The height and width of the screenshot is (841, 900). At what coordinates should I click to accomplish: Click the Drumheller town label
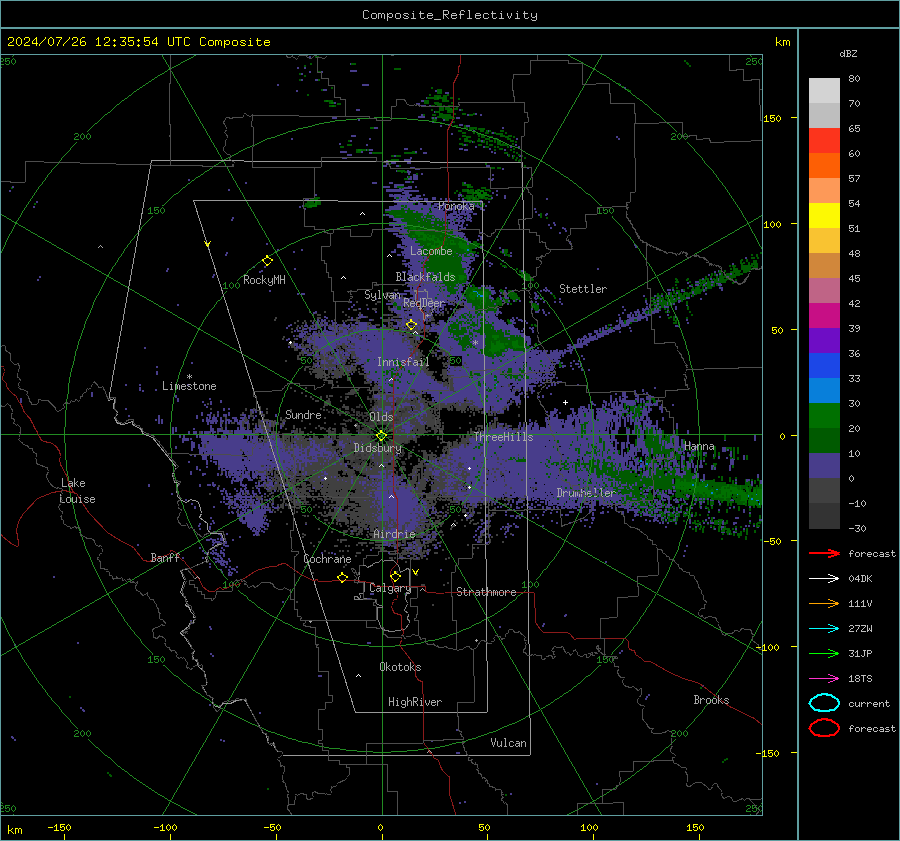(585, 493)
